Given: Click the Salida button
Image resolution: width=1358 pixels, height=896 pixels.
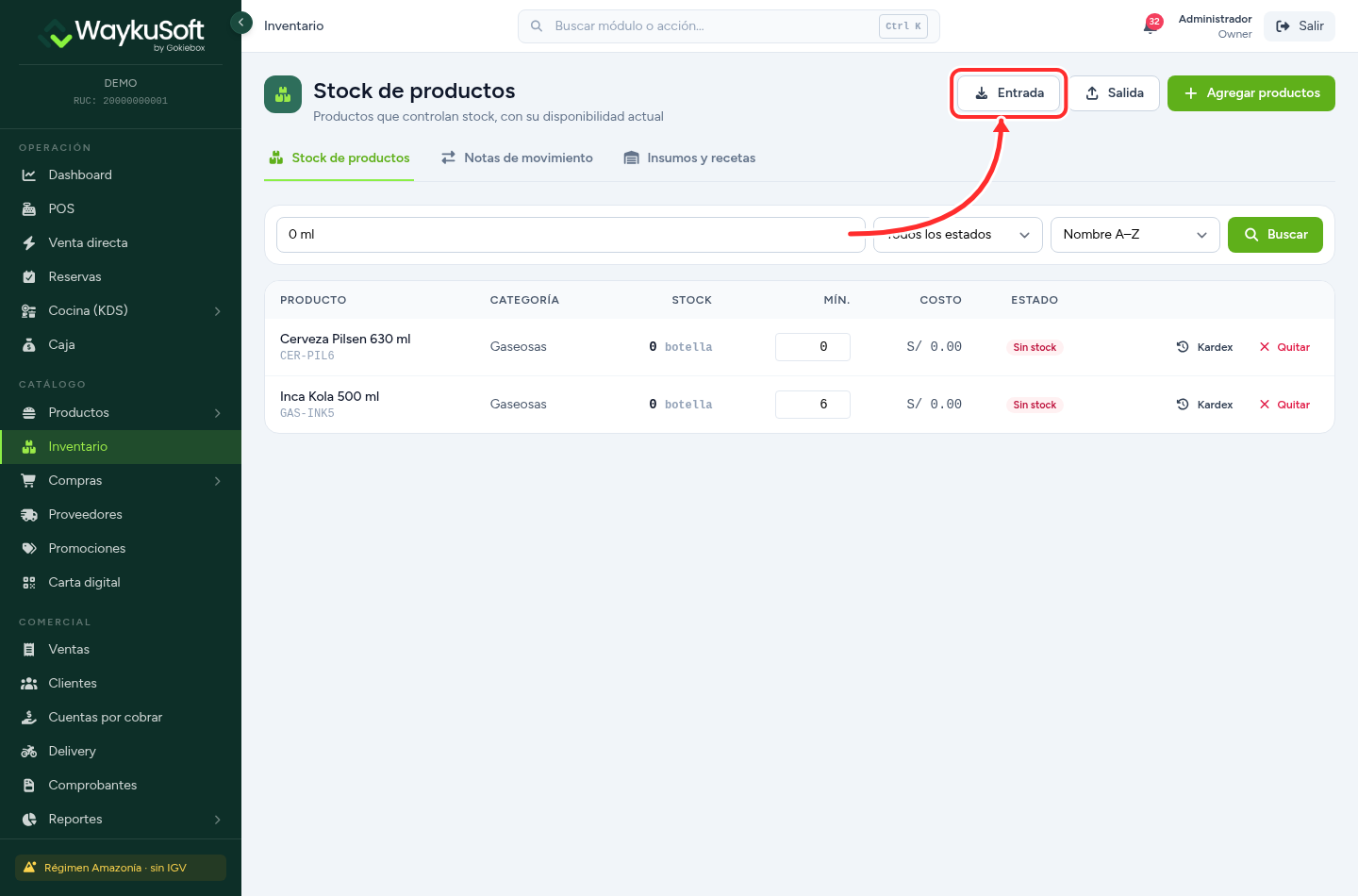Looking at the screenshot, I should 1115,93.
